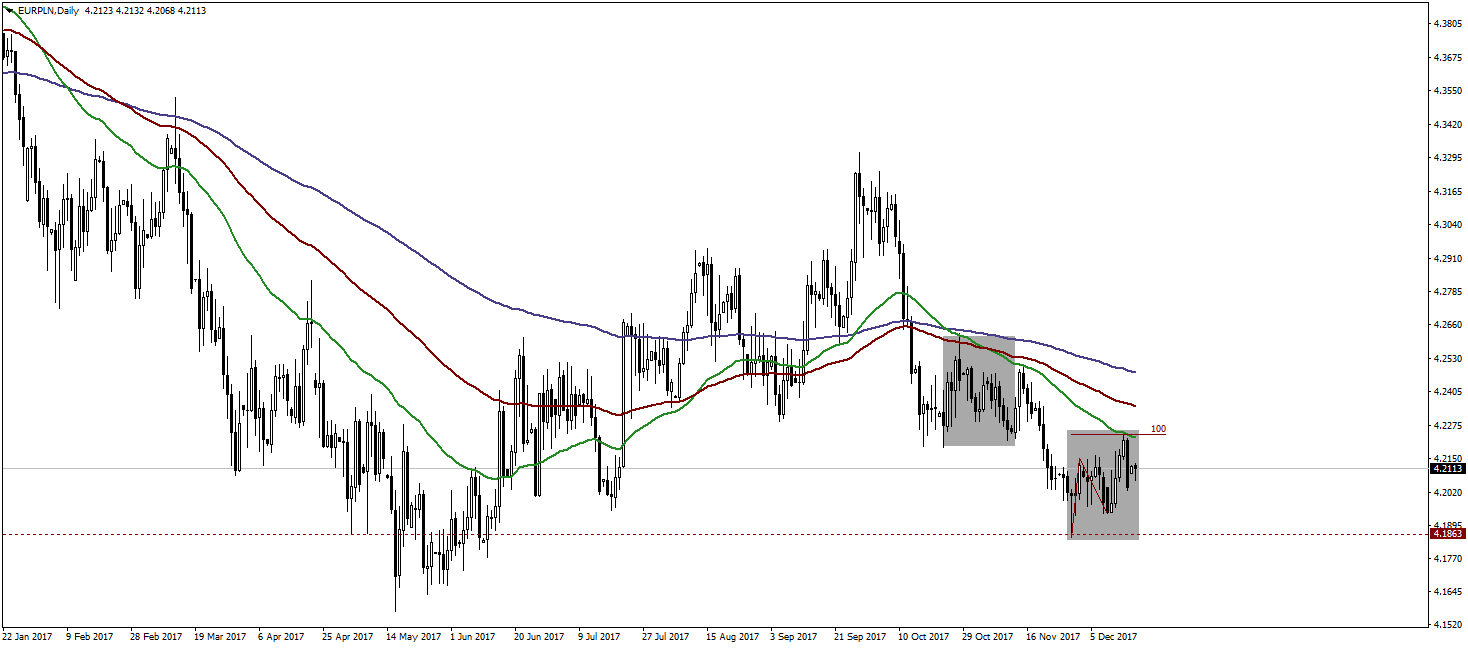Click the 100 level label
Viewport: 1468px width, 648px height.
click(x=1158, y=428)
